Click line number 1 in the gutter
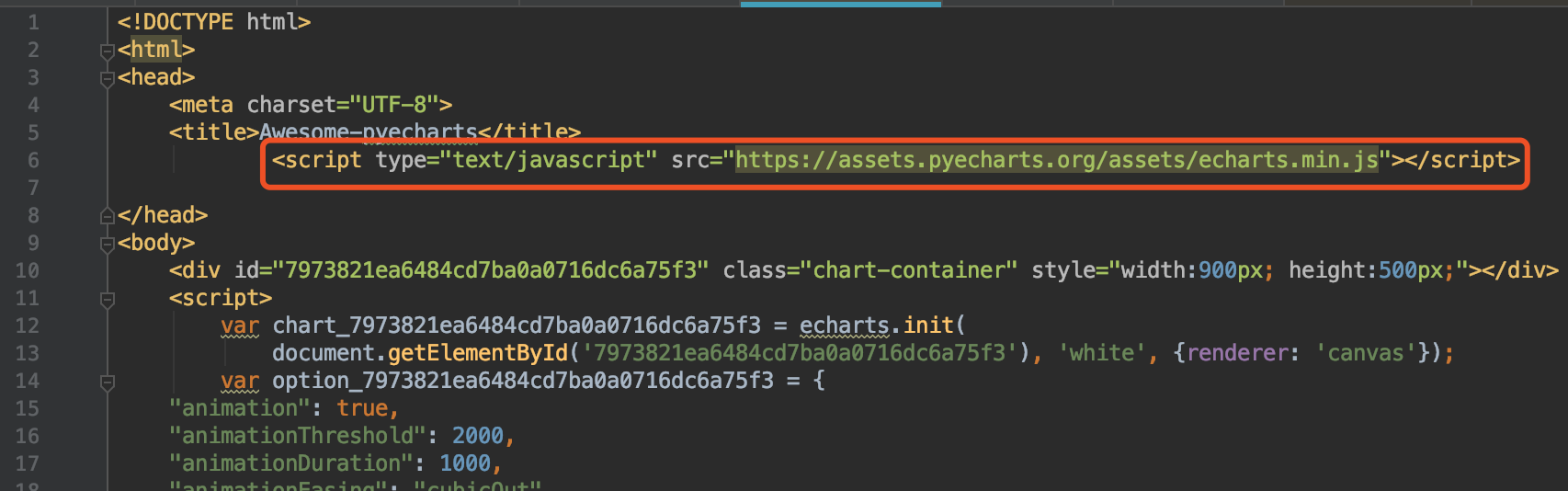Viewport: 1568px width, 491px height. (33, 22)
